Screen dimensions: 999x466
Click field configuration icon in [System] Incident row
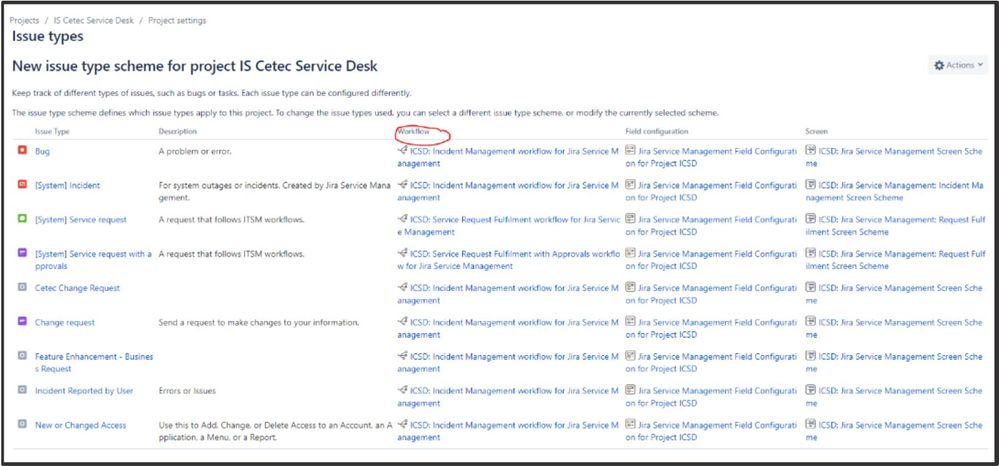630,184
